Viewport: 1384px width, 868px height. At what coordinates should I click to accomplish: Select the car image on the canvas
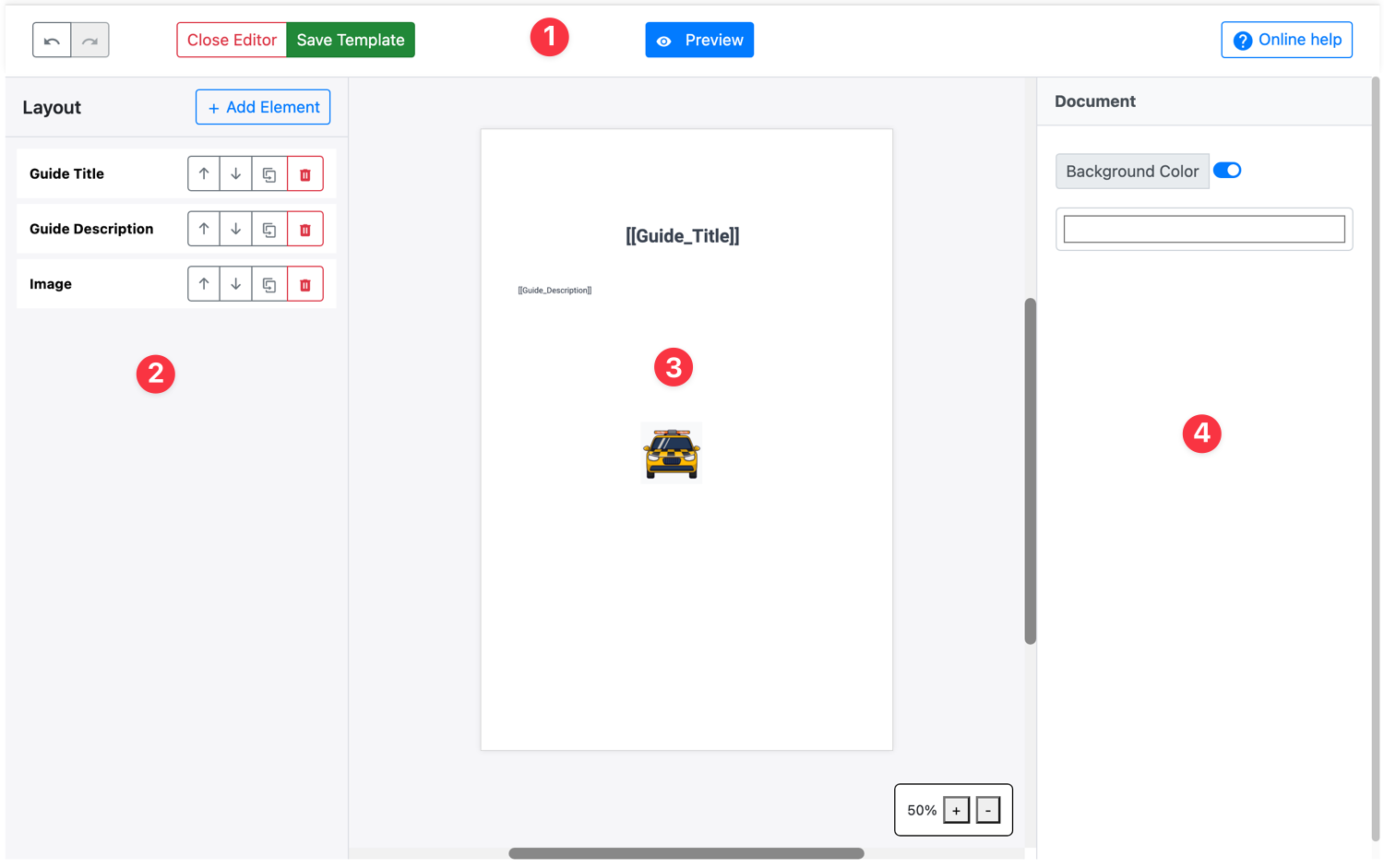[x=672, y=453]
